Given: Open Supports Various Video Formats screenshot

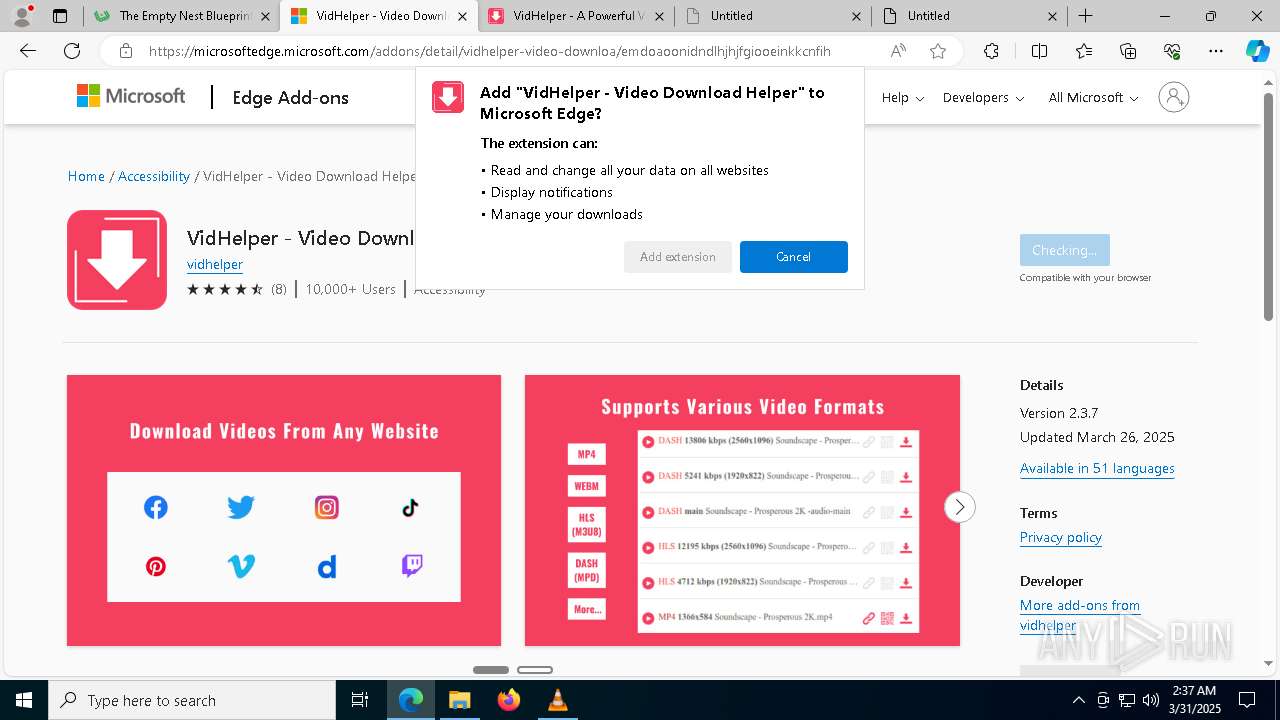Looking at the screenshot, I should coord(742,510).
